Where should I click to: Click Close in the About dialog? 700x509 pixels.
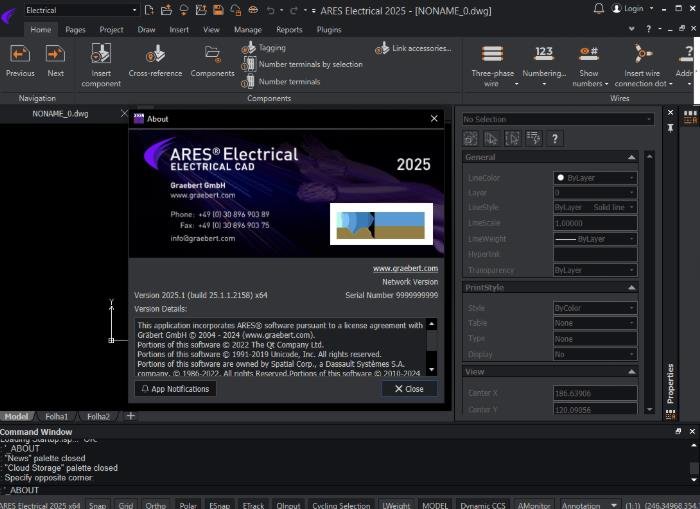[409, 389]
